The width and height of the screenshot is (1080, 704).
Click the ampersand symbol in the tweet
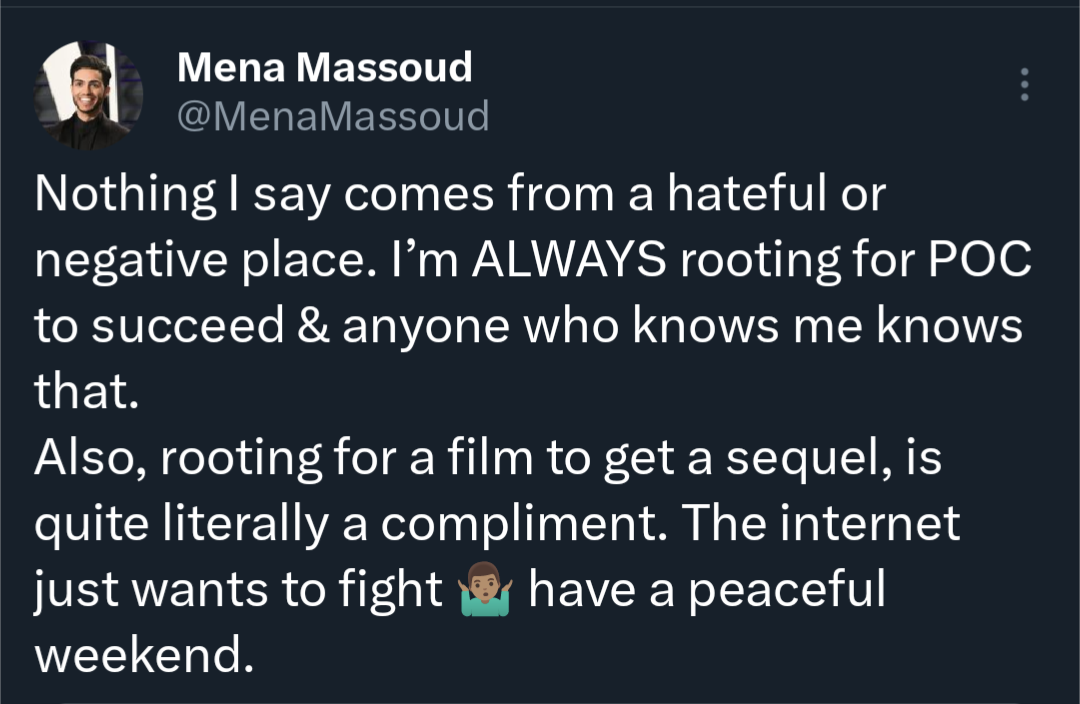point(311,328)
